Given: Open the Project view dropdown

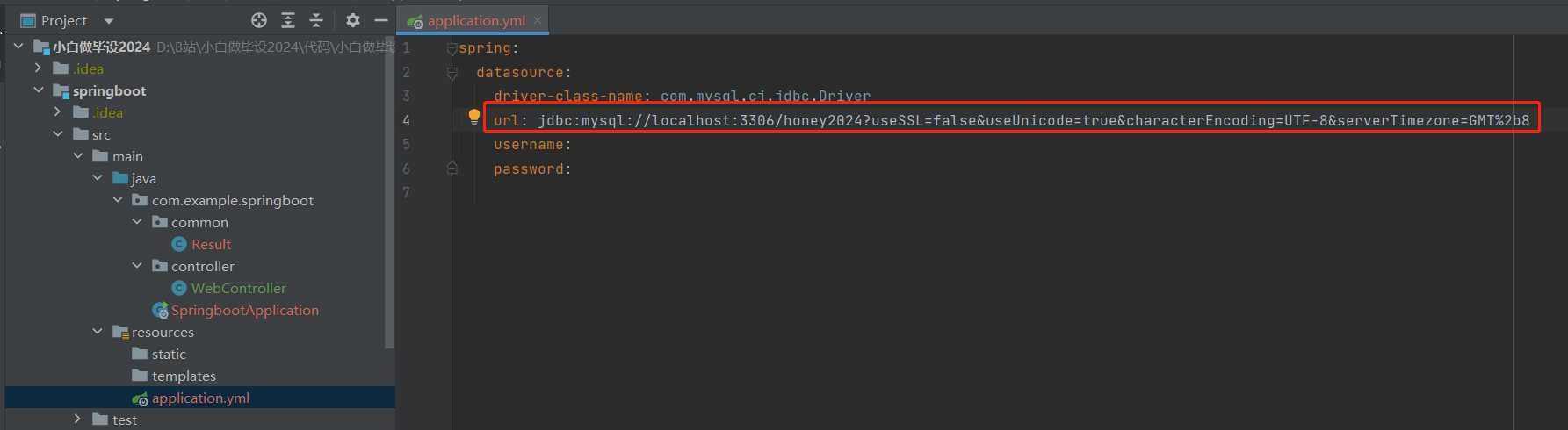Looking at the screenshot, I should click(109, 21).
